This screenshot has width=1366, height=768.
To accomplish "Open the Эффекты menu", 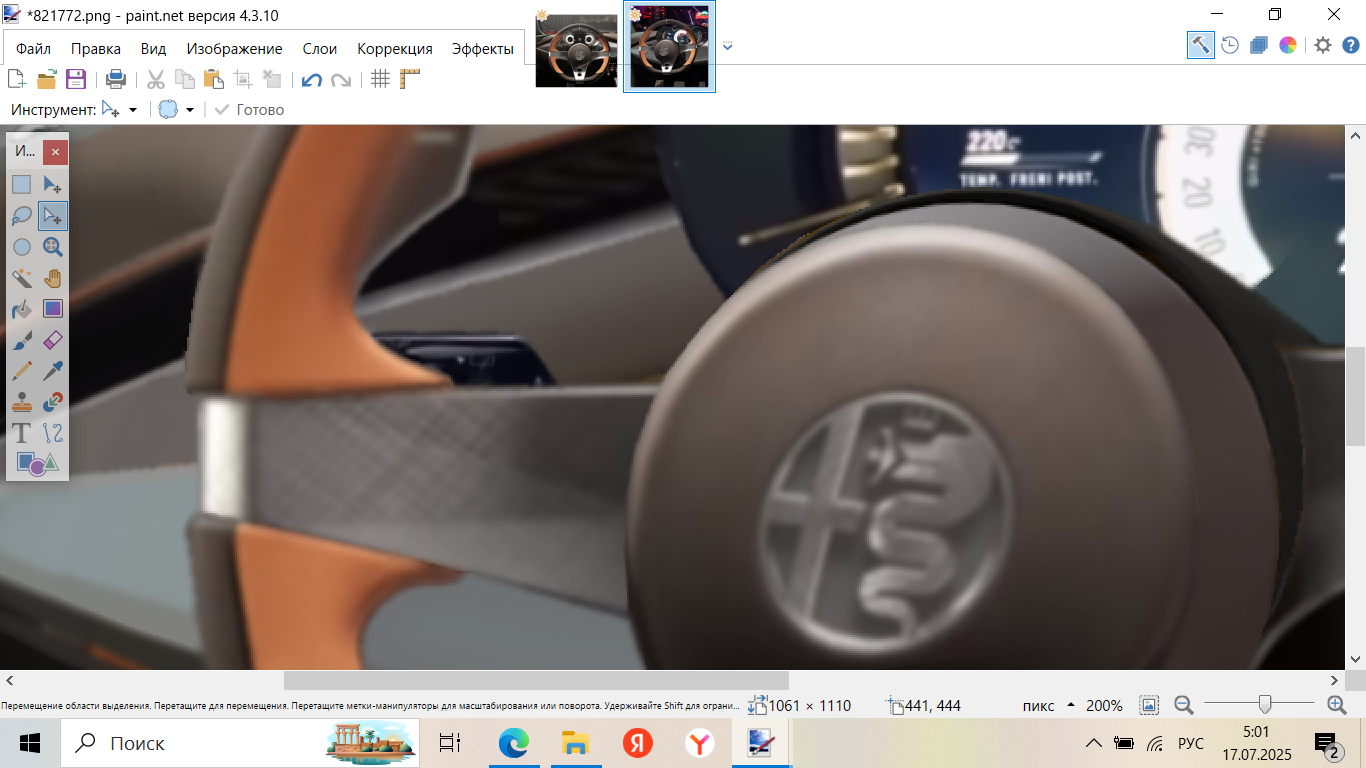I will [482, 49].
